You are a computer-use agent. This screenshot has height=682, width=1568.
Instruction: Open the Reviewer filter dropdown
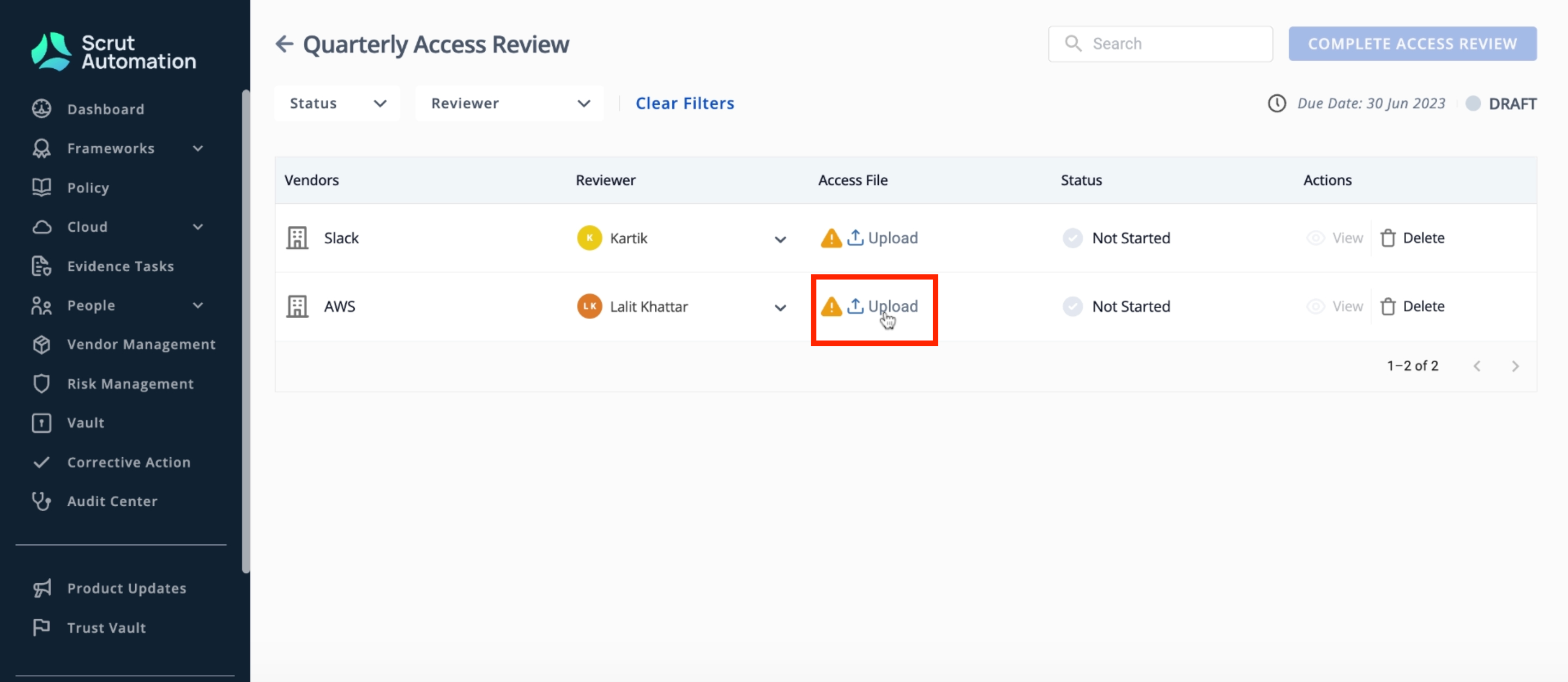[x=509, y=104]
